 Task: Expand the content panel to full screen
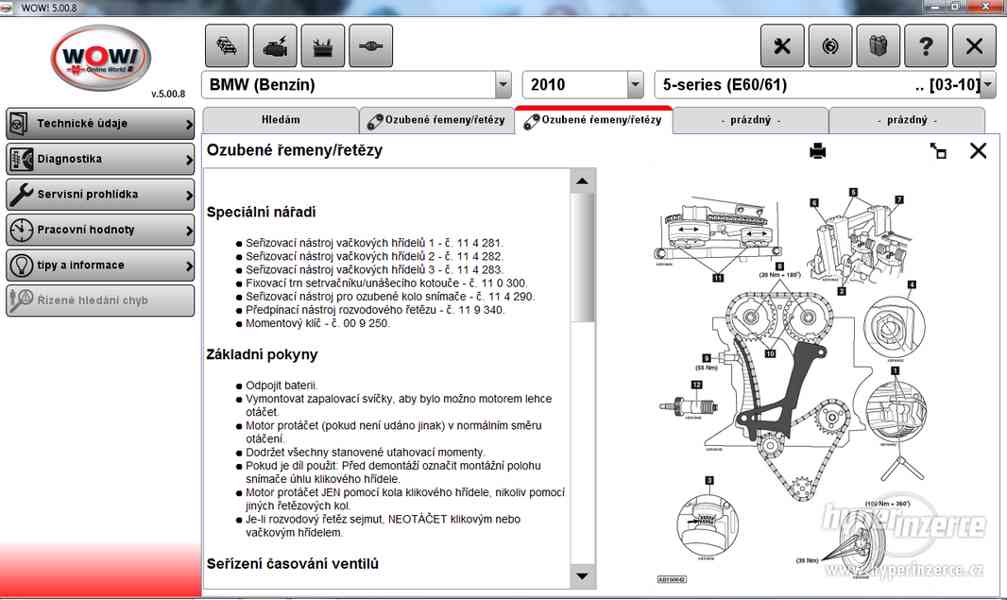(x=938, y=151)
